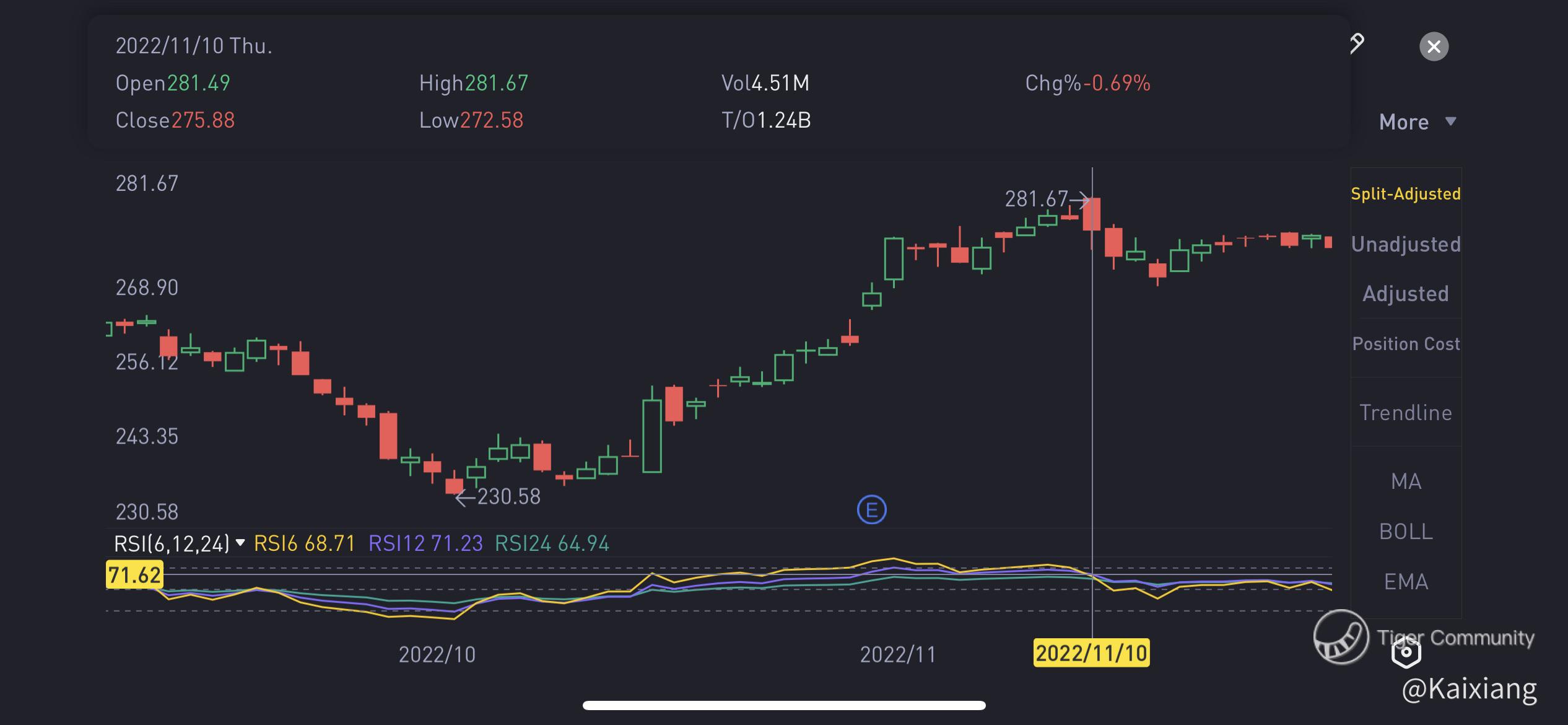Tap the Tiger Community logo icon

pyautogui.click(x=1341, y=637)
